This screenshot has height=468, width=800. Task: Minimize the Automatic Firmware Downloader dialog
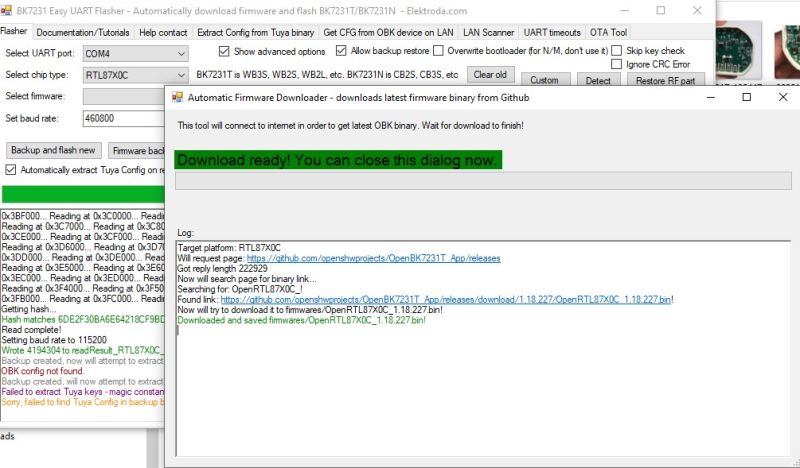tap(710, 97)
